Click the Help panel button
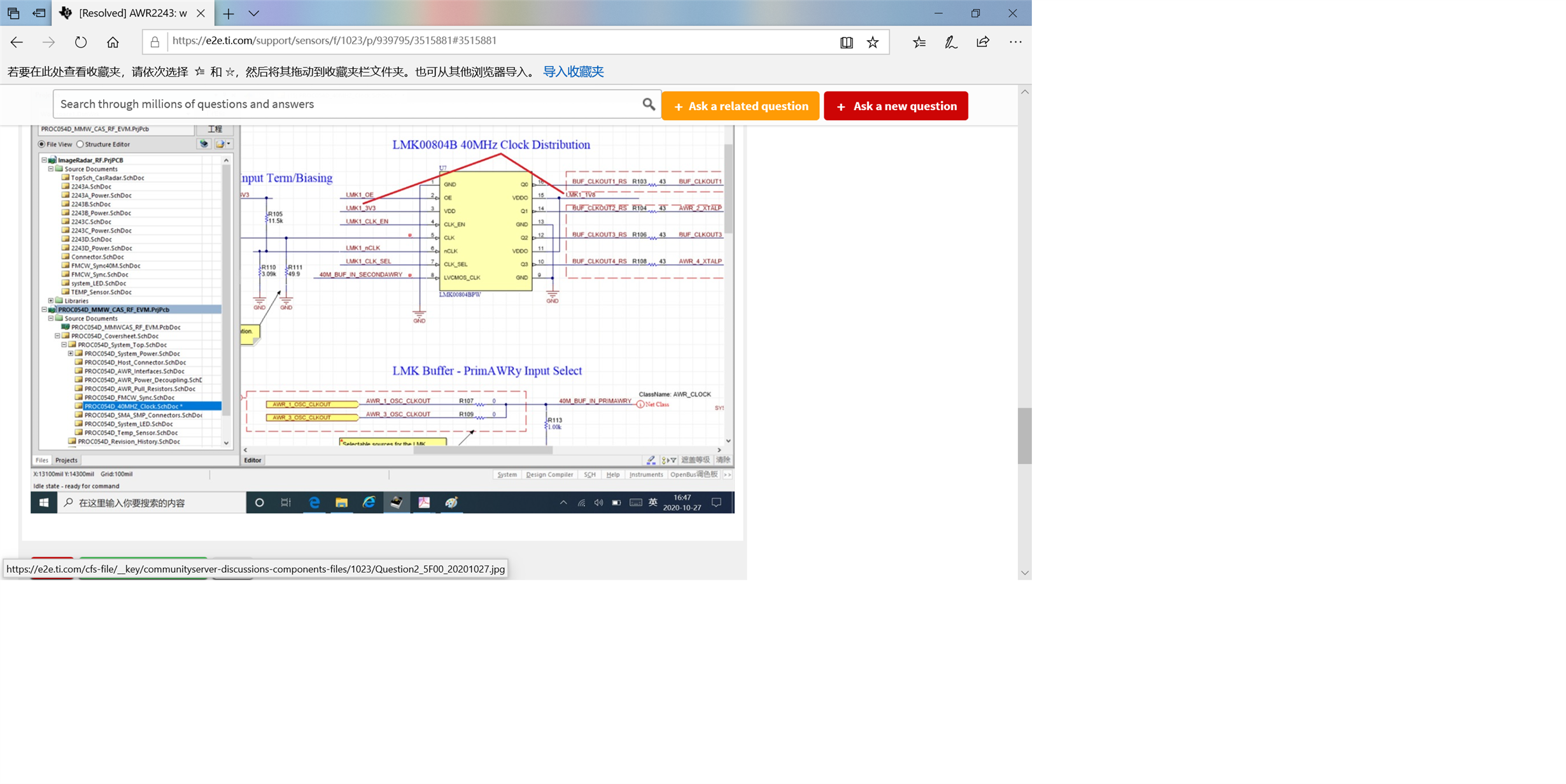 613,474
